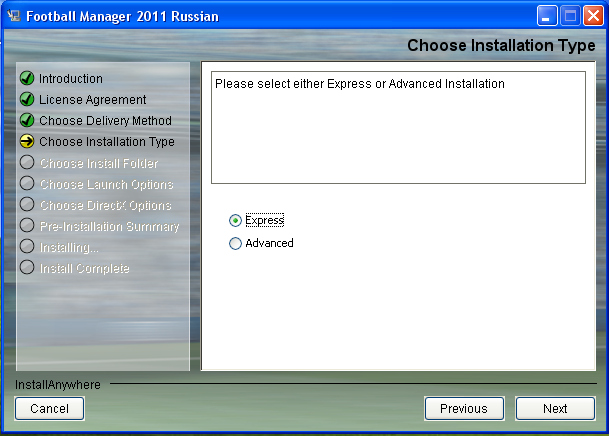
Task: Click the yellow arrow icon beside Choose Installation Type
Action: pos(27,141)
